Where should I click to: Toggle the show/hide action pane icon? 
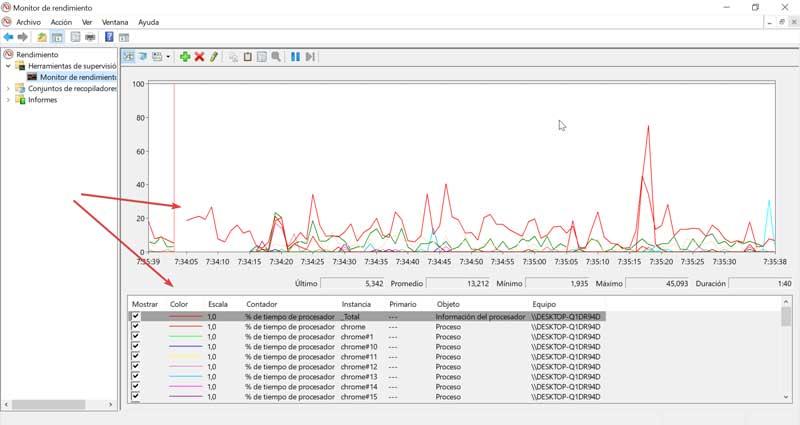[x=123, y=37]
